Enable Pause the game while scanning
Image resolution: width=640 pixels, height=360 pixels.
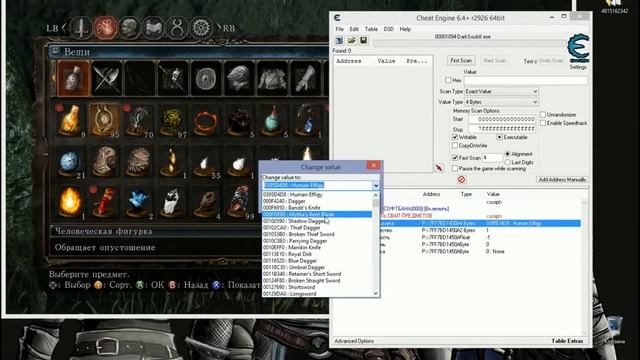[455, 168]
